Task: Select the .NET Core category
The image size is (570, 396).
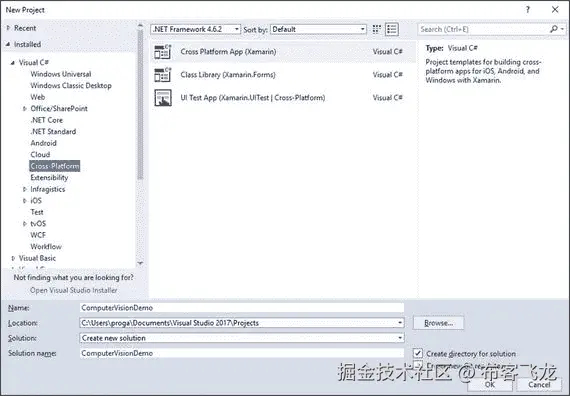Action: (47, 120)
